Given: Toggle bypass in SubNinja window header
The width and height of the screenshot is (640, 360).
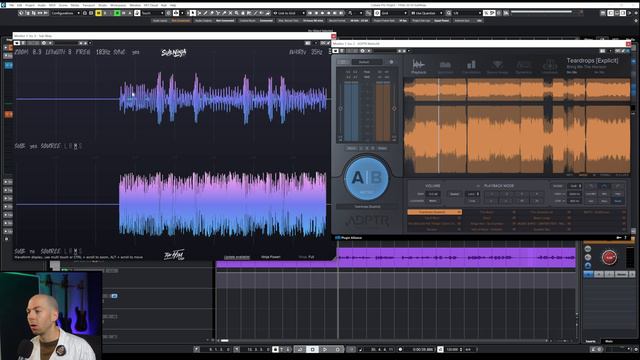Looking at the screenshot, I should (17, 43).
